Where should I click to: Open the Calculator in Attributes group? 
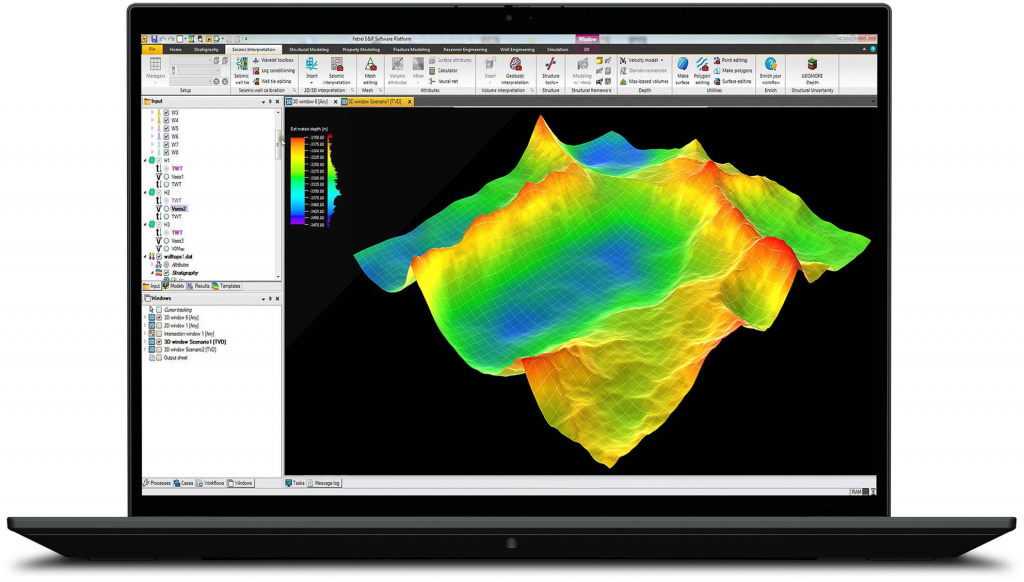coord(447,71)
